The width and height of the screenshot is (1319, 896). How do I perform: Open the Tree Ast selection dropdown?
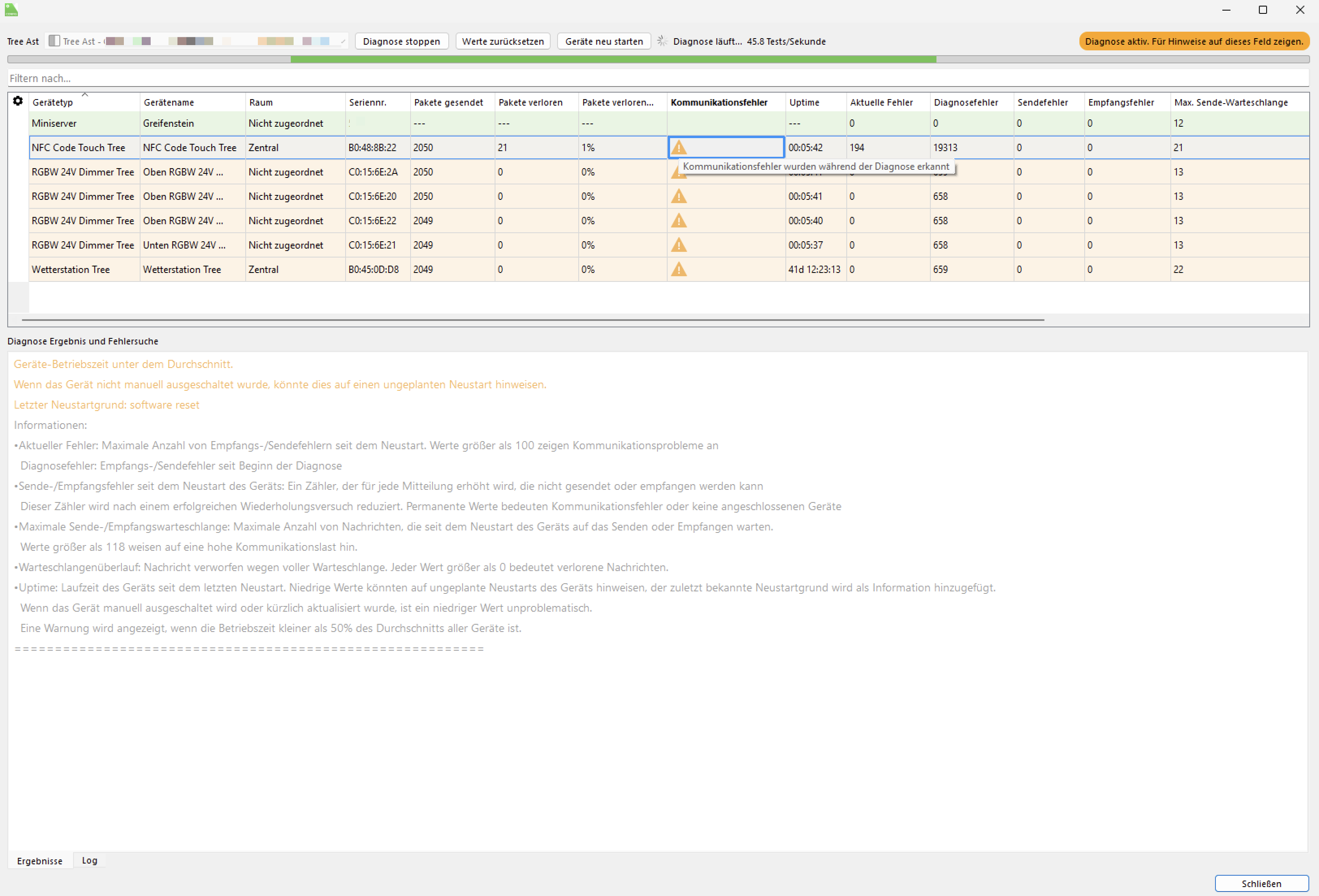point(196,41)
